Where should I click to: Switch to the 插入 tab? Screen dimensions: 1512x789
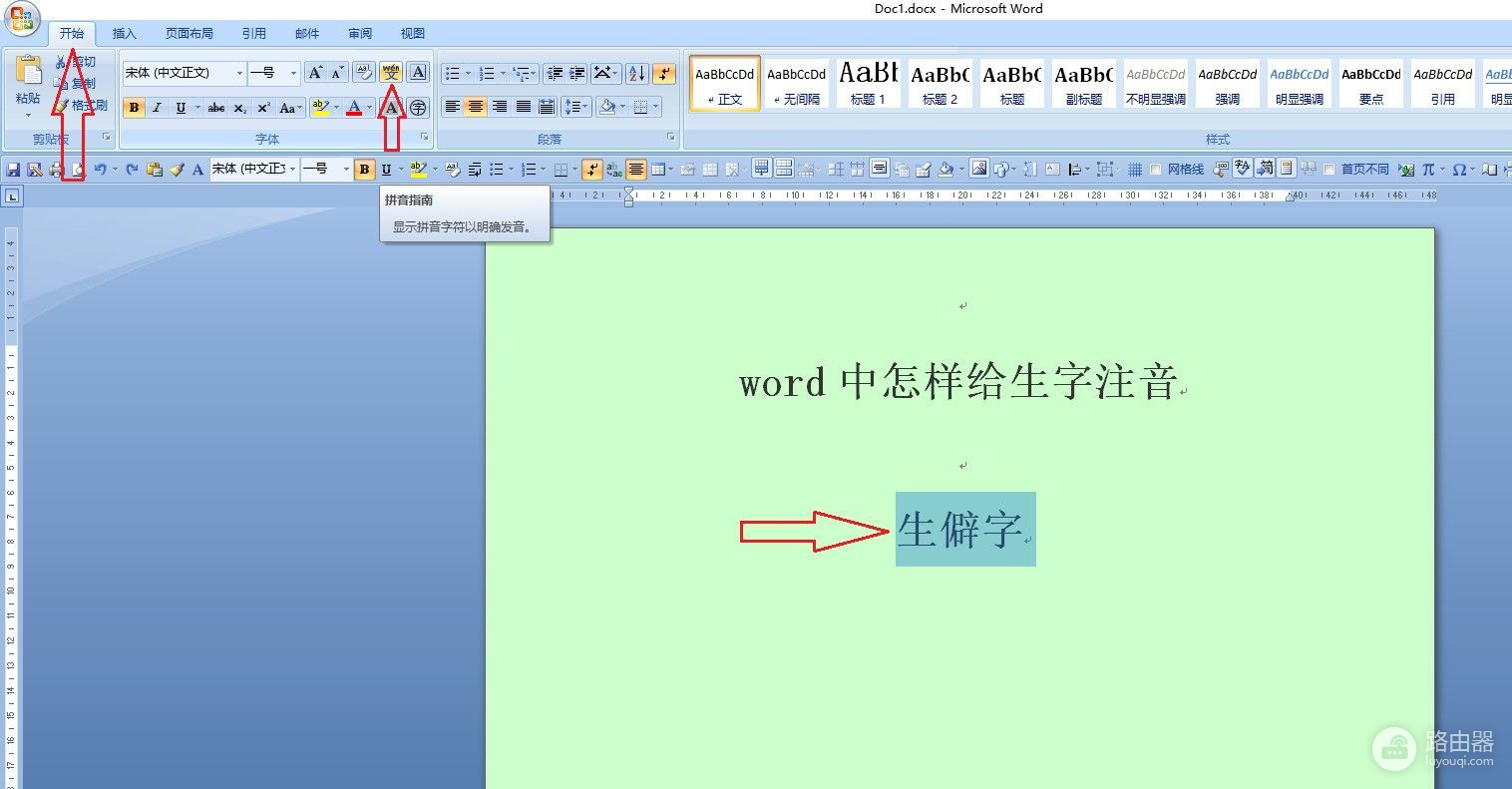click(125, 33)
